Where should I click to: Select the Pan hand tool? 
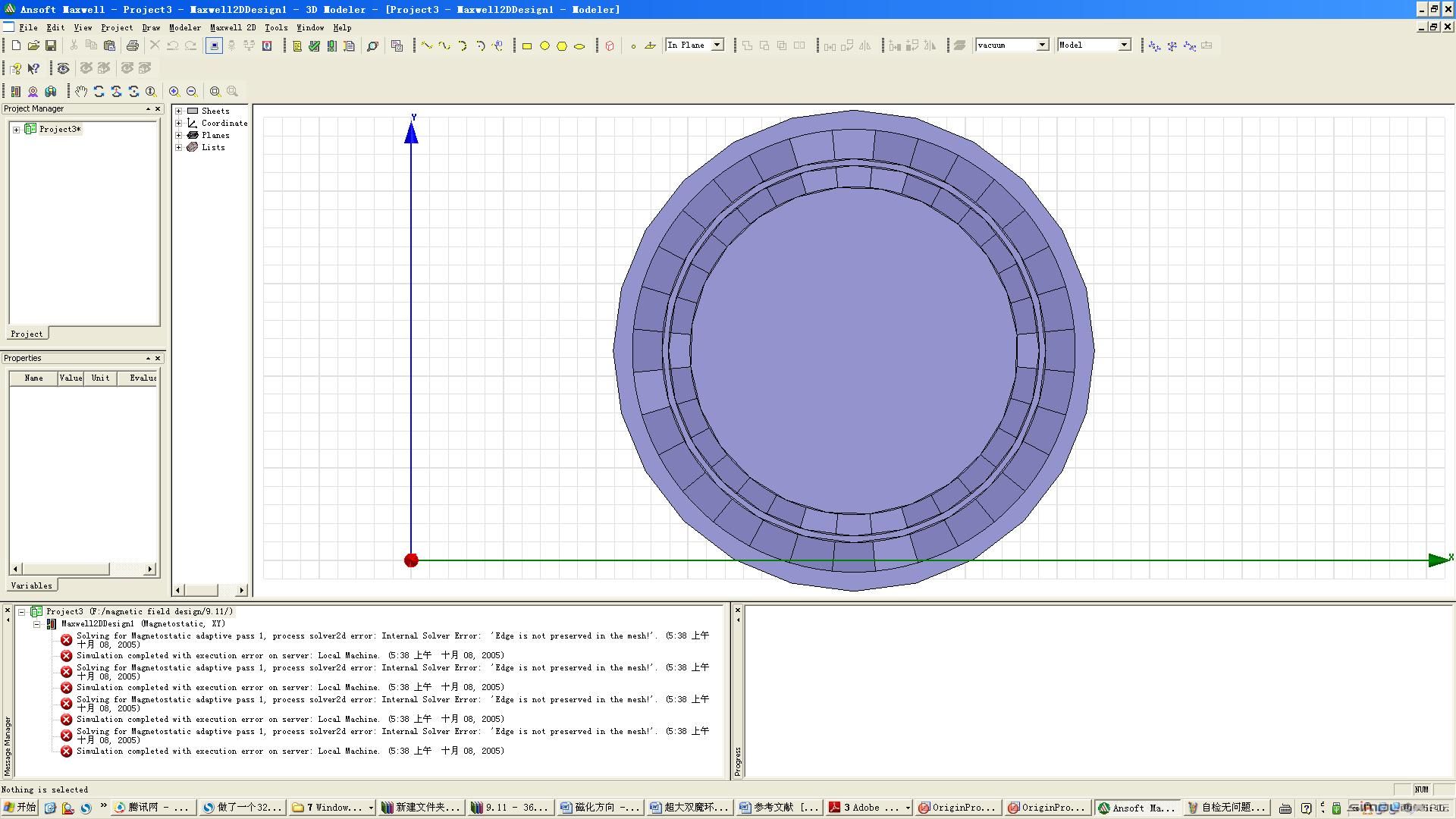[x=81, y=91]
